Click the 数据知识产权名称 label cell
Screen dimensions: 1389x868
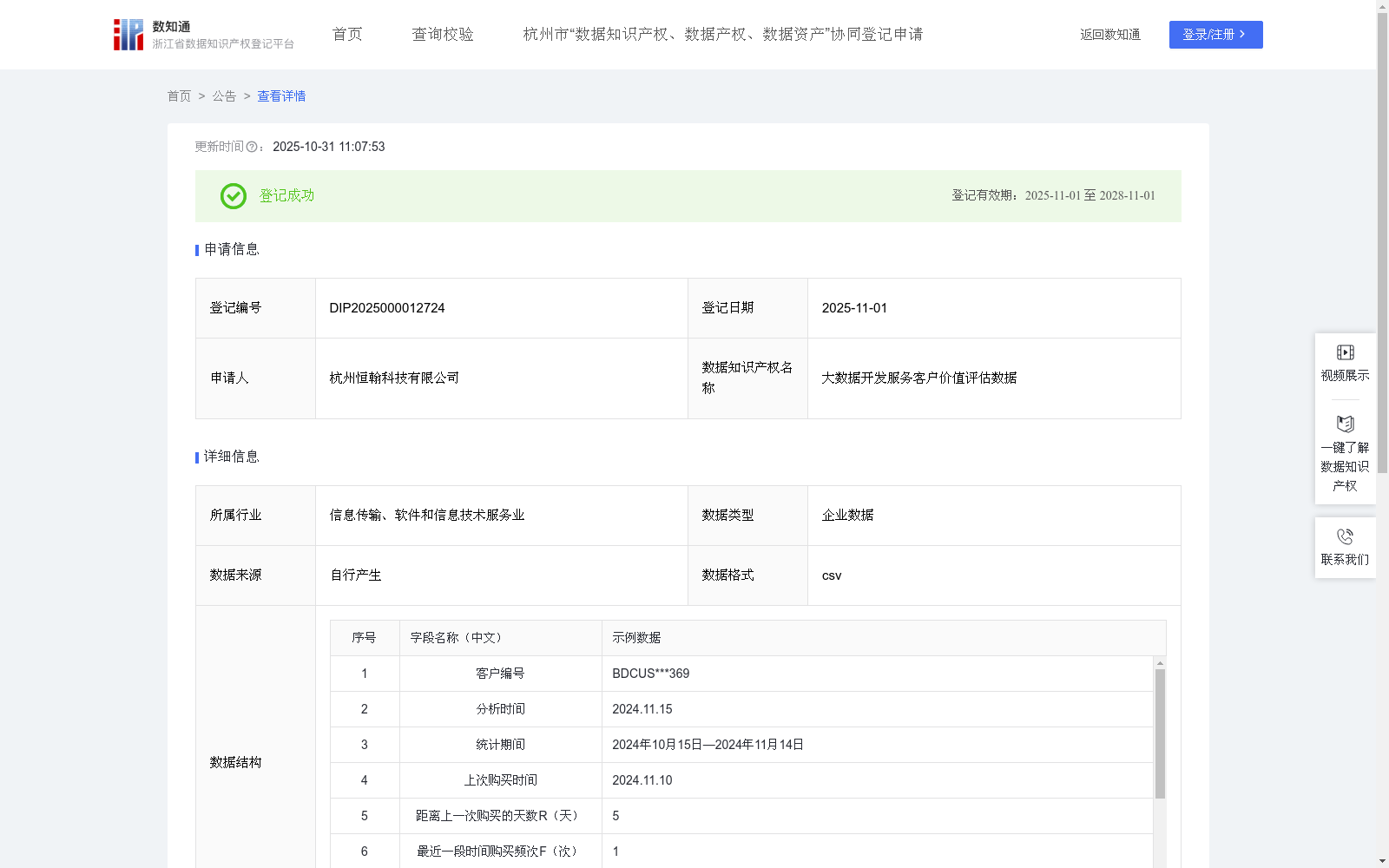(747, 378)
